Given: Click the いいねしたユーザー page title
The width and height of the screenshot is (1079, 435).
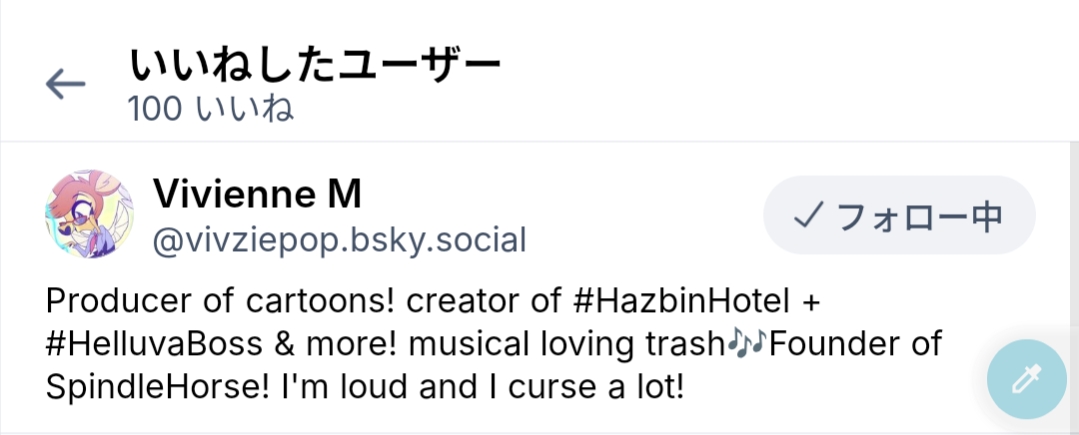Looking at the screenshot, I should pos(314,67).
